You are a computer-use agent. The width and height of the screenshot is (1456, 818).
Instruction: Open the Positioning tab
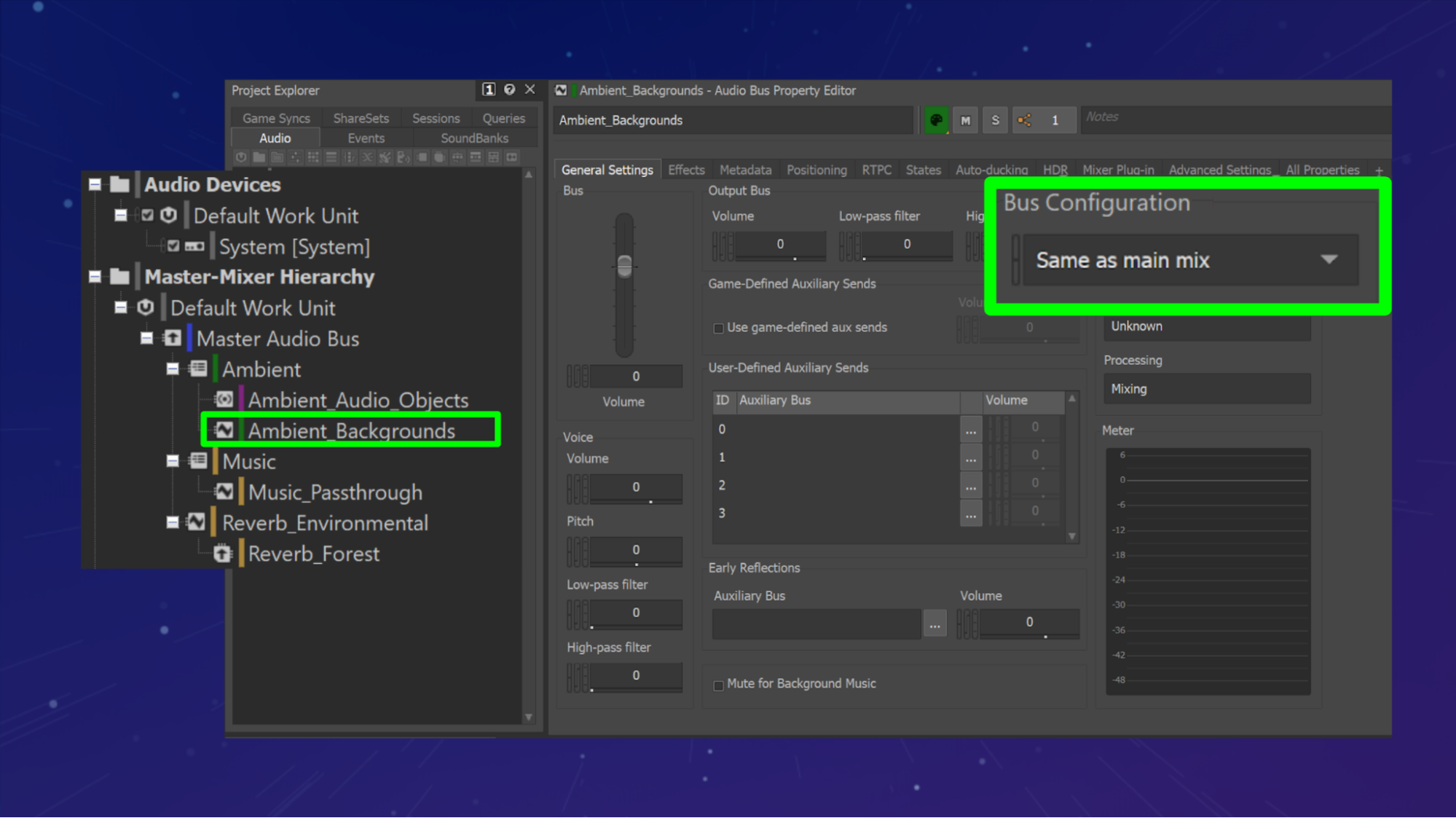click(x=816, y=169)
